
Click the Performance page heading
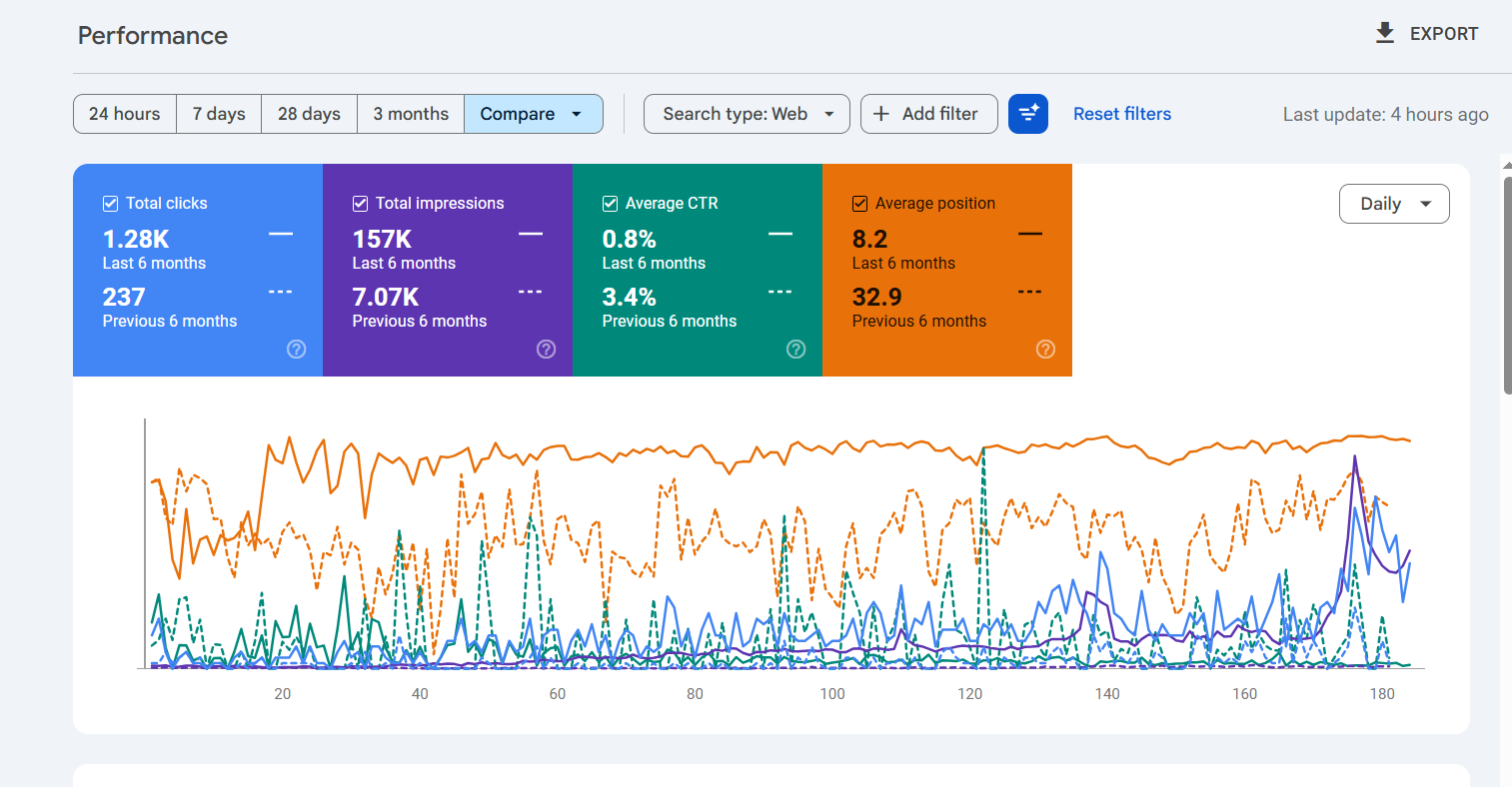point(153,36)
